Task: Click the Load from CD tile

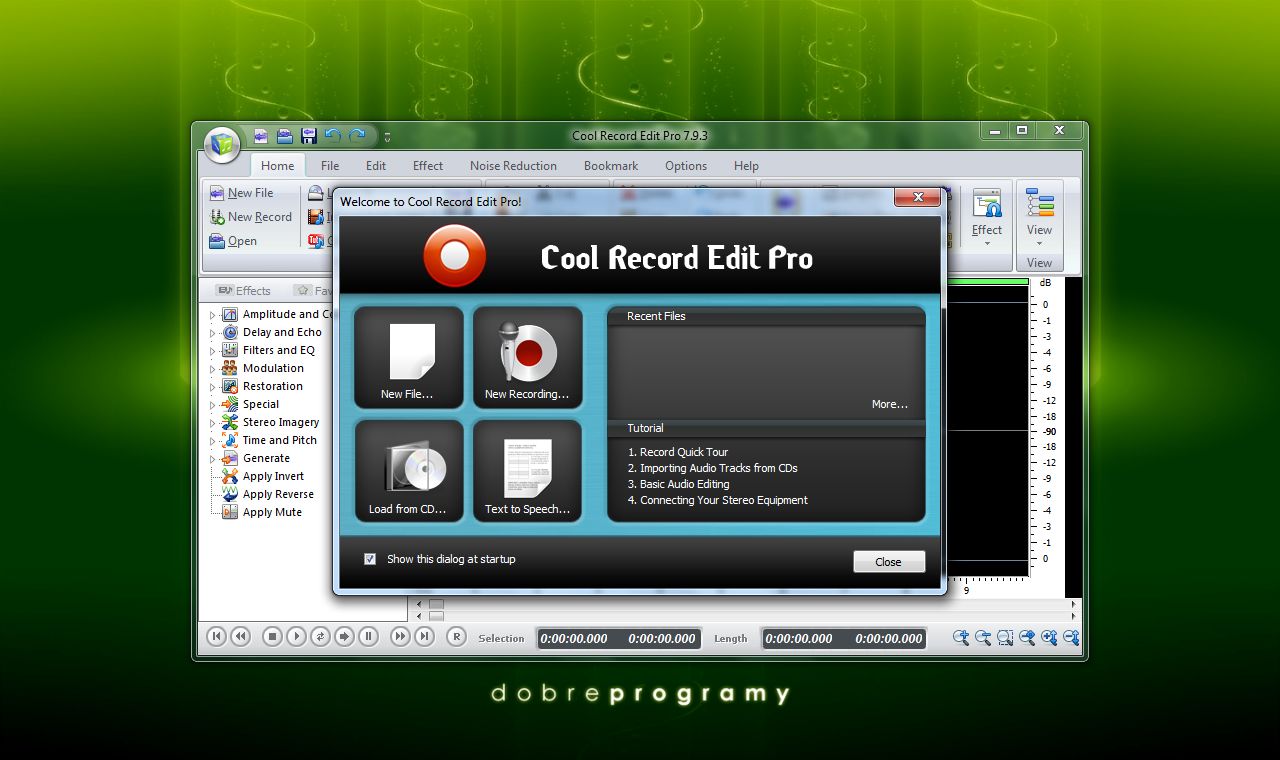Action: (409, 471)
